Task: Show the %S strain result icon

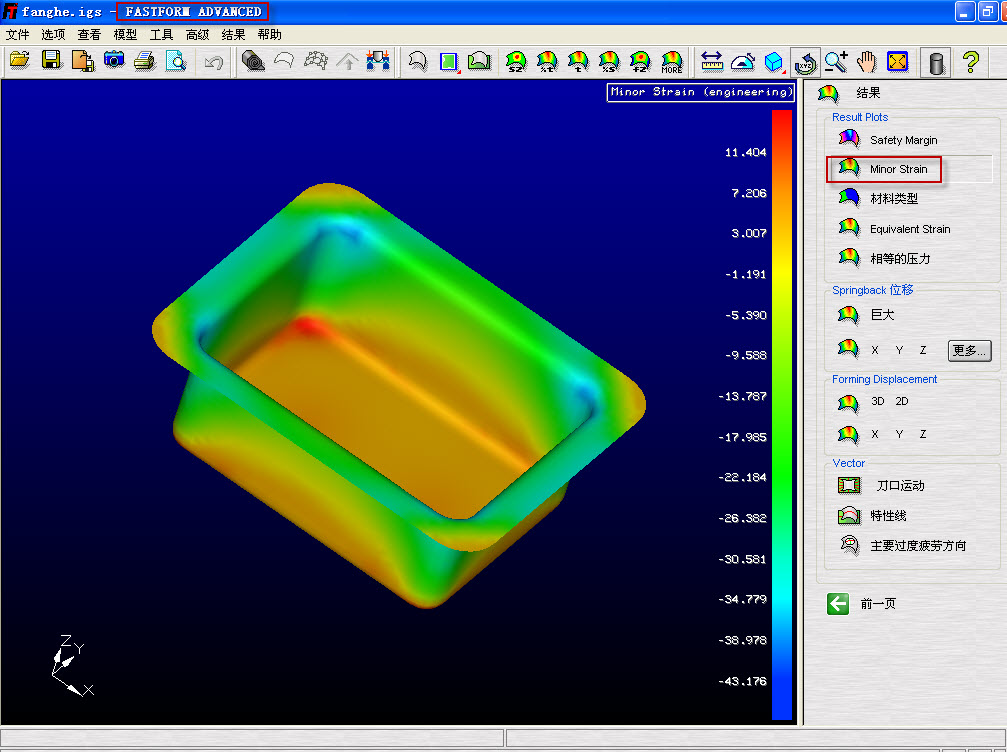Action: [x=609, y=62]
